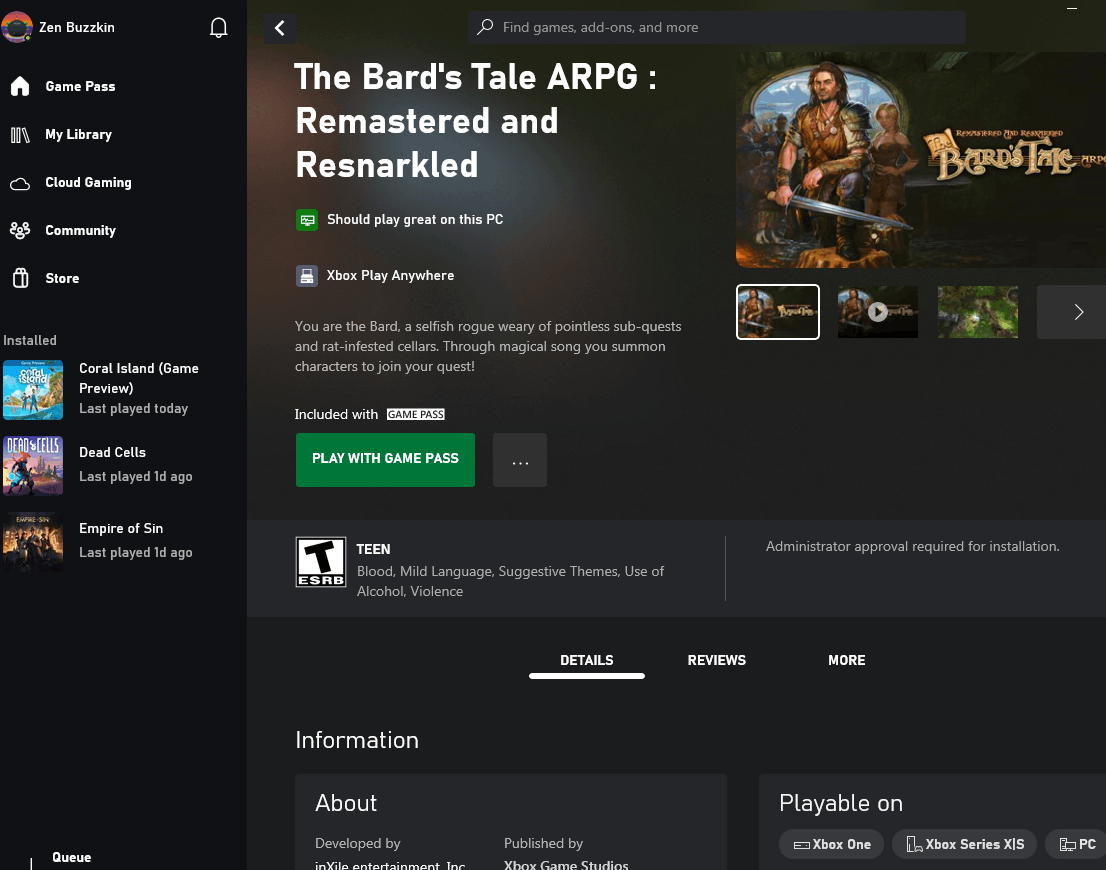Switch to the REVIEWS tab
The width and height of the screenshot is (1106, 870).
(717, 660)
